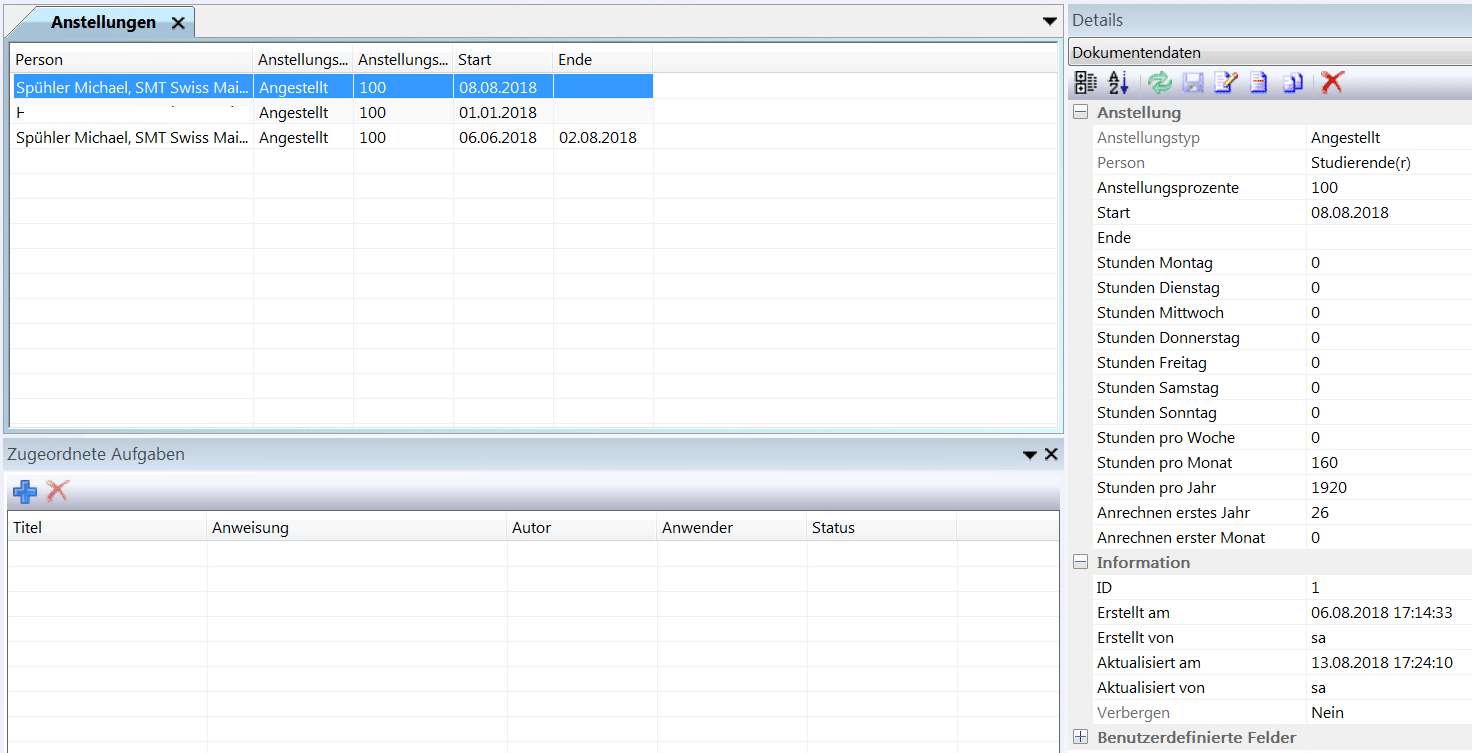Viewport: 1472px width, 753px height.
Task: Sort the list by the Start column header
Action: [502, 60]
